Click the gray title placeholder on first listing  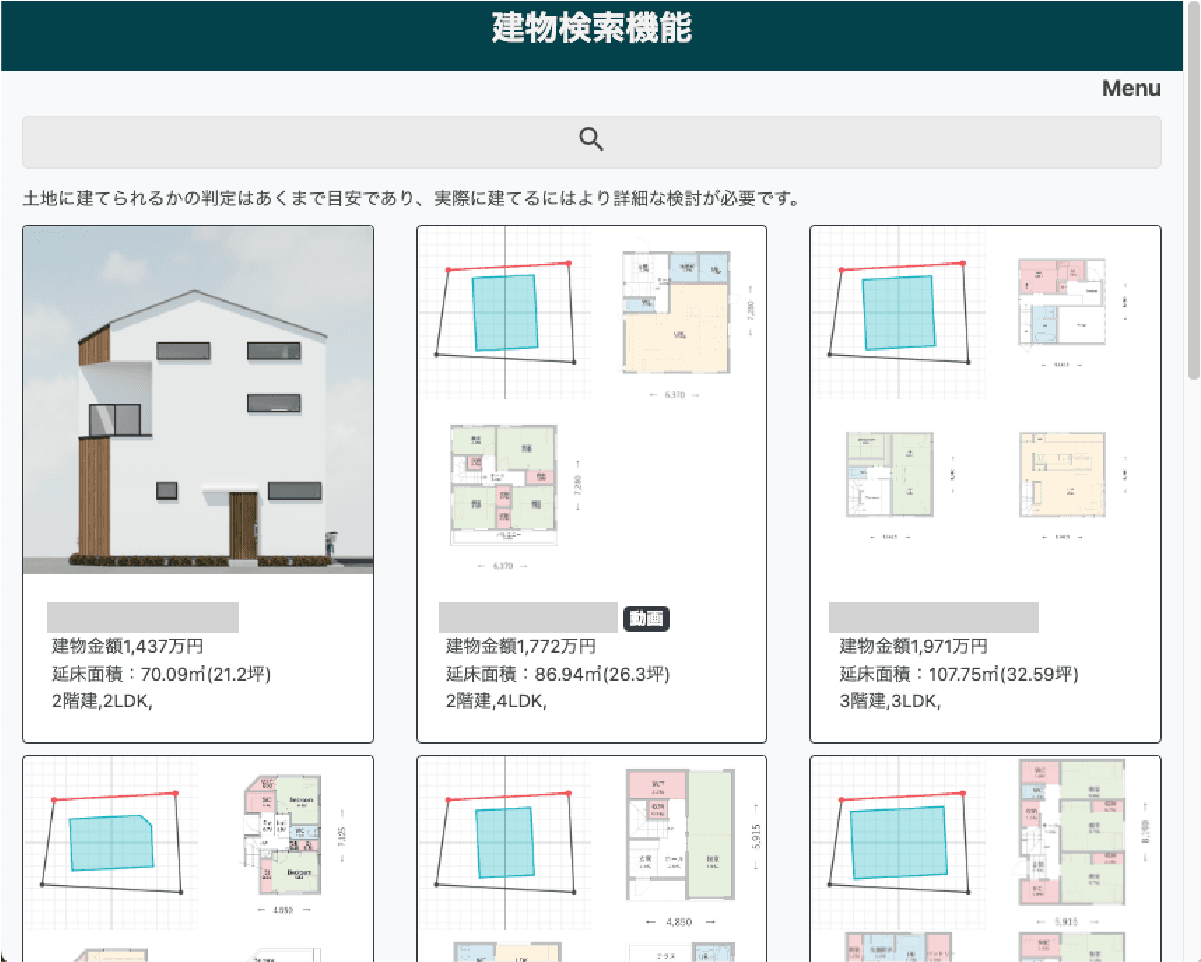click(142, 617)
